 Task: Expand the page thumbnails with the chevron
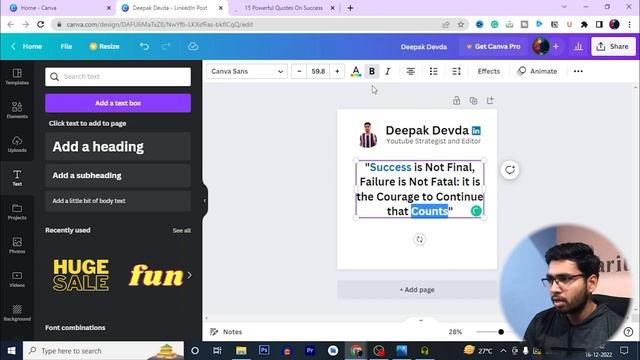click(421, 320)
